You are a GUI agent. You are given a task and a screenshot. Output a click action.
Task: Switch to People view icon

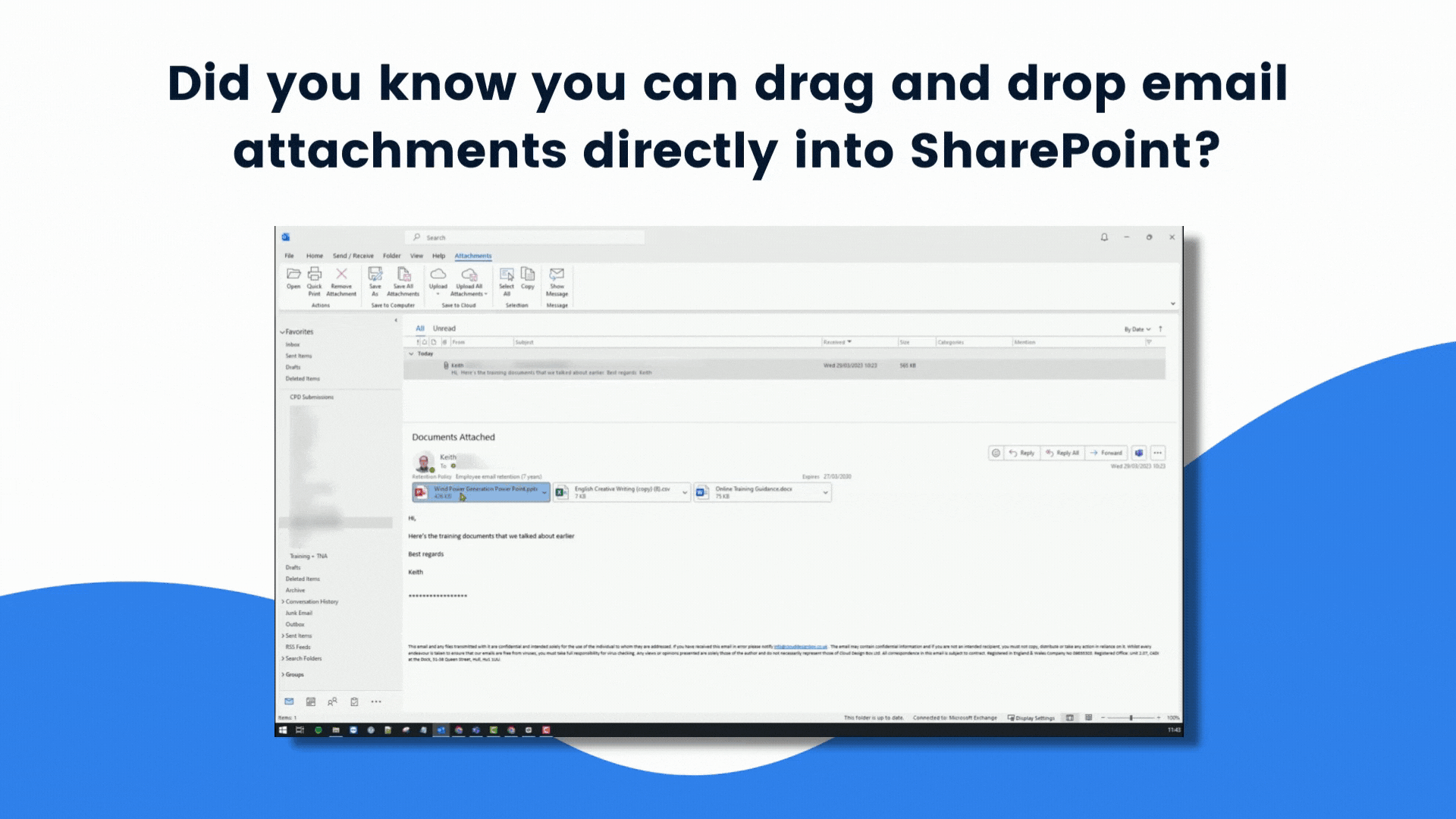[x=332, y=701]
